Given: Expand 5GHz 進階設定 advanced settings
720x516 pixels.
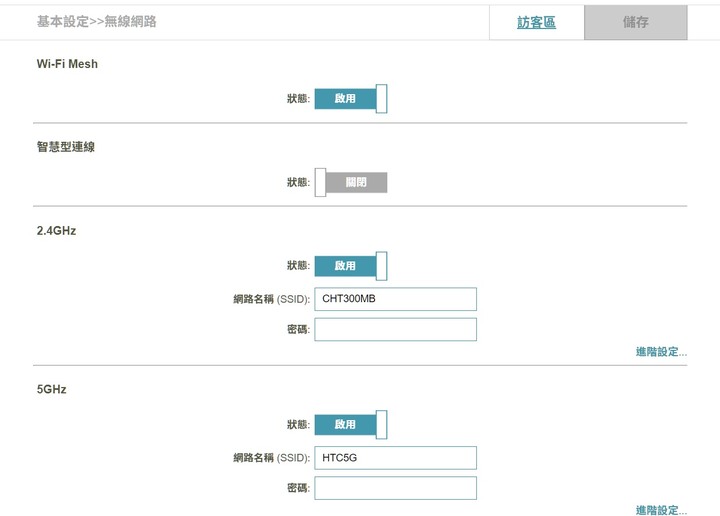Looking at the screenshot, I should 661,510.
